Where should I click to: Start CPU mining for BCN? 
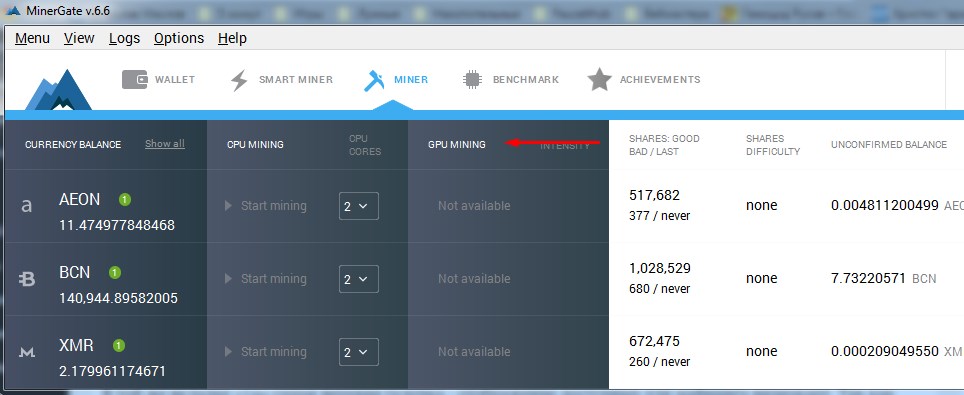click(x=266, y=279)
